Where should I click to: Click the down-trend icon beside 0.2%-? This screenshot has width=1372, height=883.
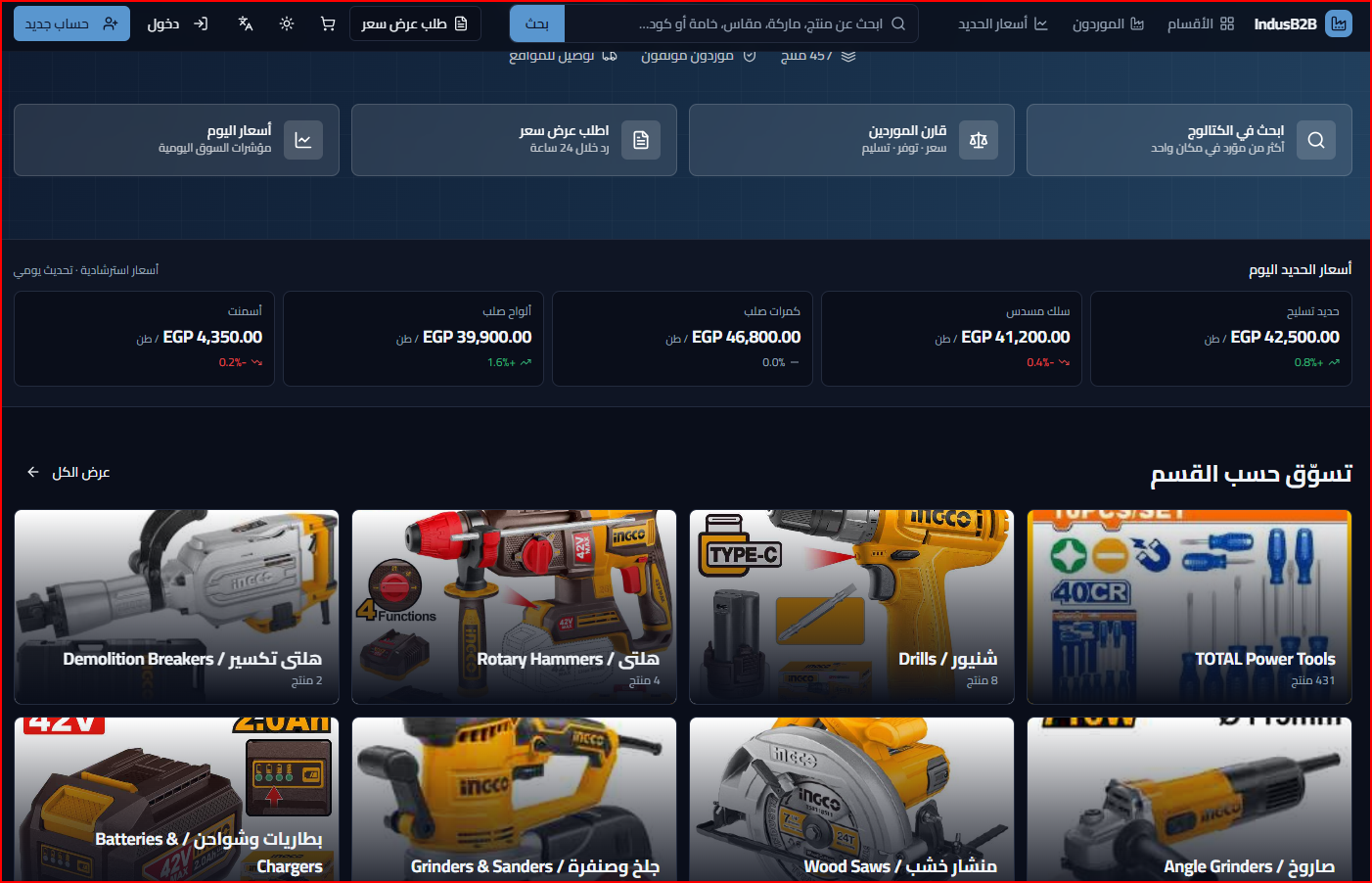click(256, 362)
